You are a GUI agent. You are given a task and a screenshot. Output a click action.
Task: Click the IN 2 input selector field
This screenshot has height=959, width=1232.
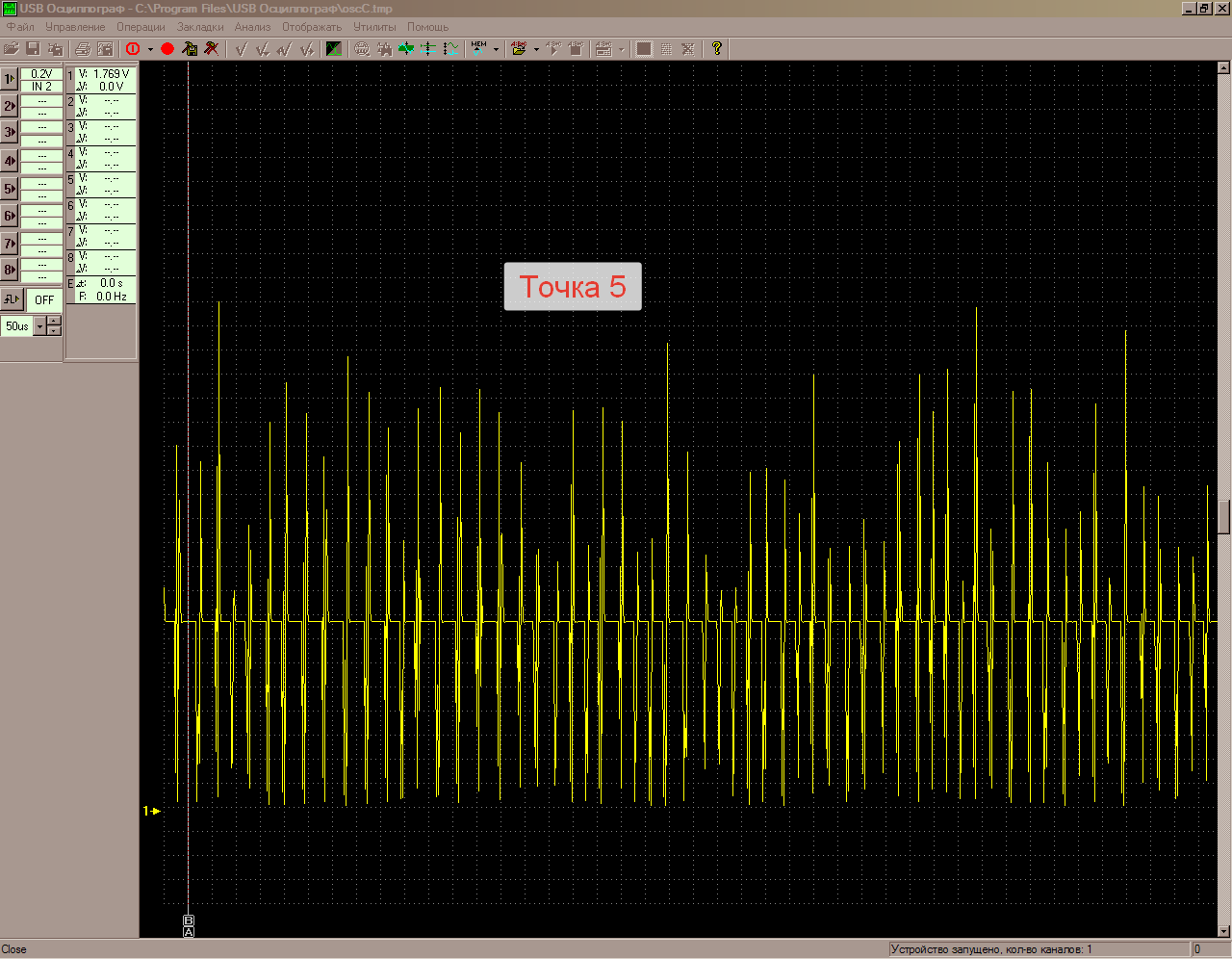[41, 87]
